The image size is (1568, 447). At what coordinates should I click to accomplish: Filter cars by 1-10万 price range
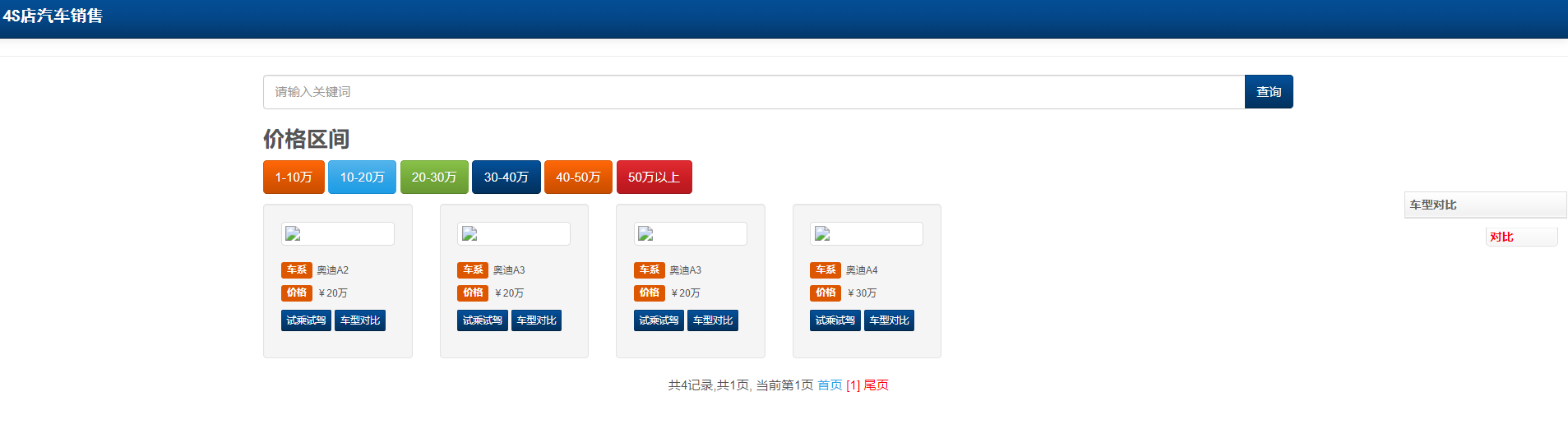coord(294,177)
